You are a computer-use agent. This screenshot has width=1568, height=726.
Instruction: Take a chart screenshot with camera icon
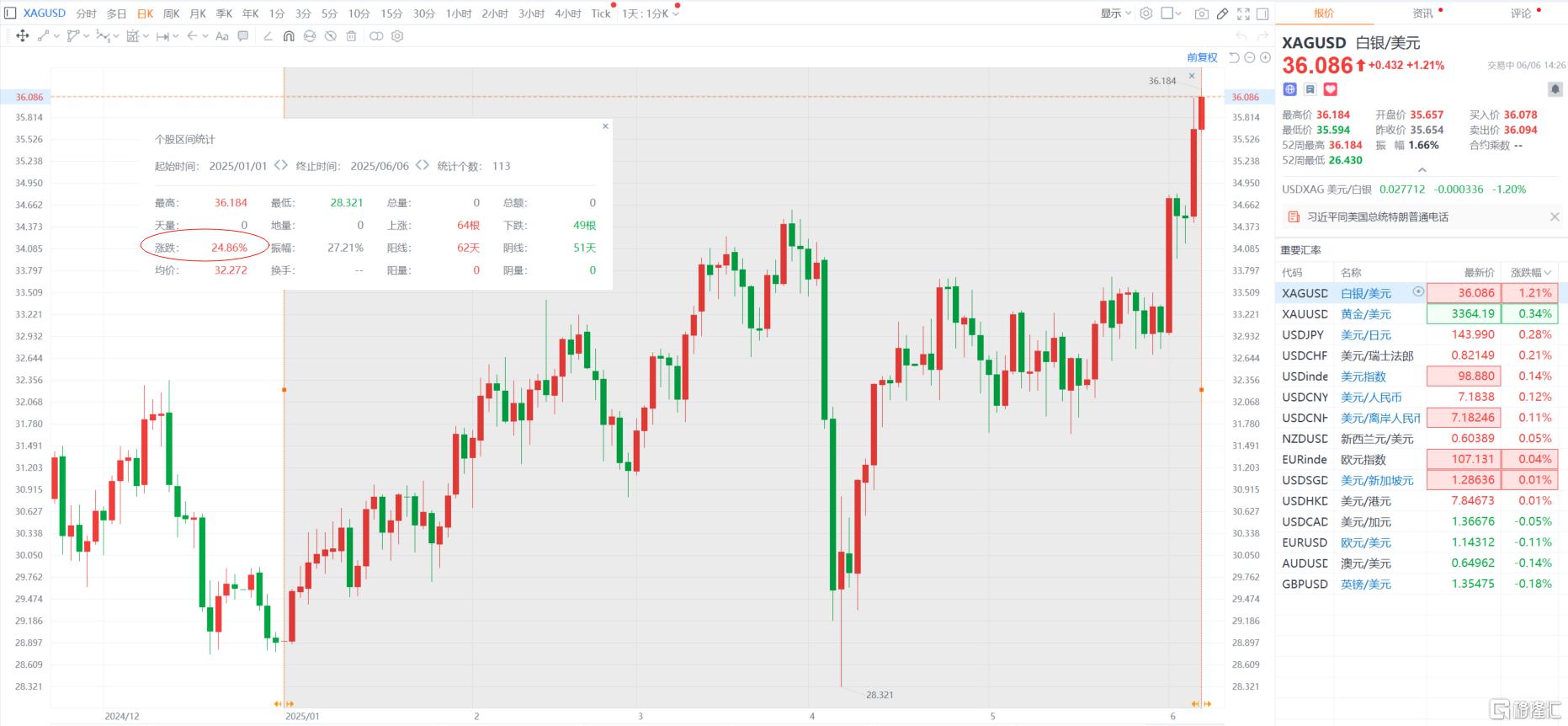tap(1201, 13)
